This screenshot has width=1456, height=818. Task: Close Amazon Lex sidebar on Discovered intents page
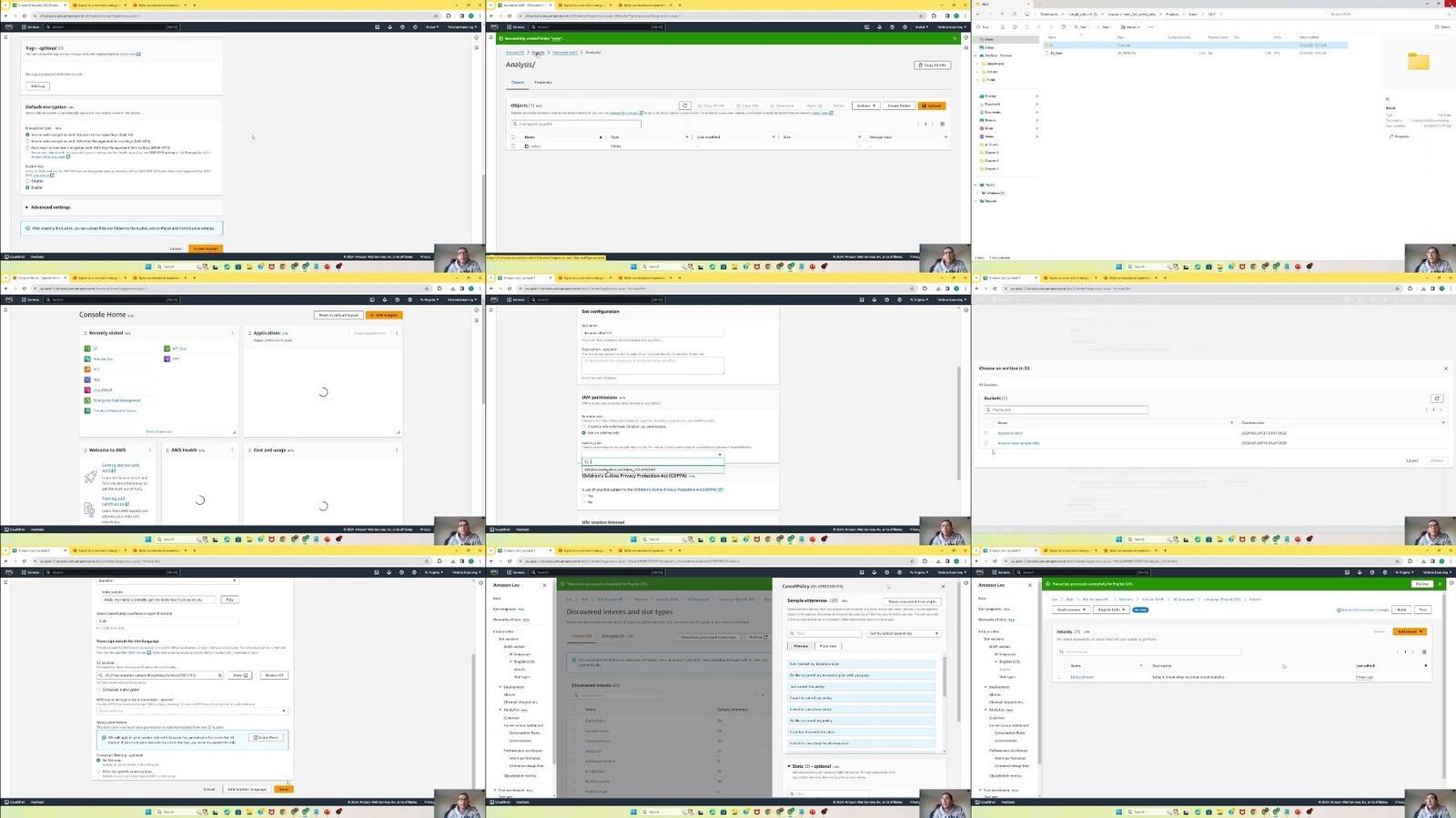[544, 585]
